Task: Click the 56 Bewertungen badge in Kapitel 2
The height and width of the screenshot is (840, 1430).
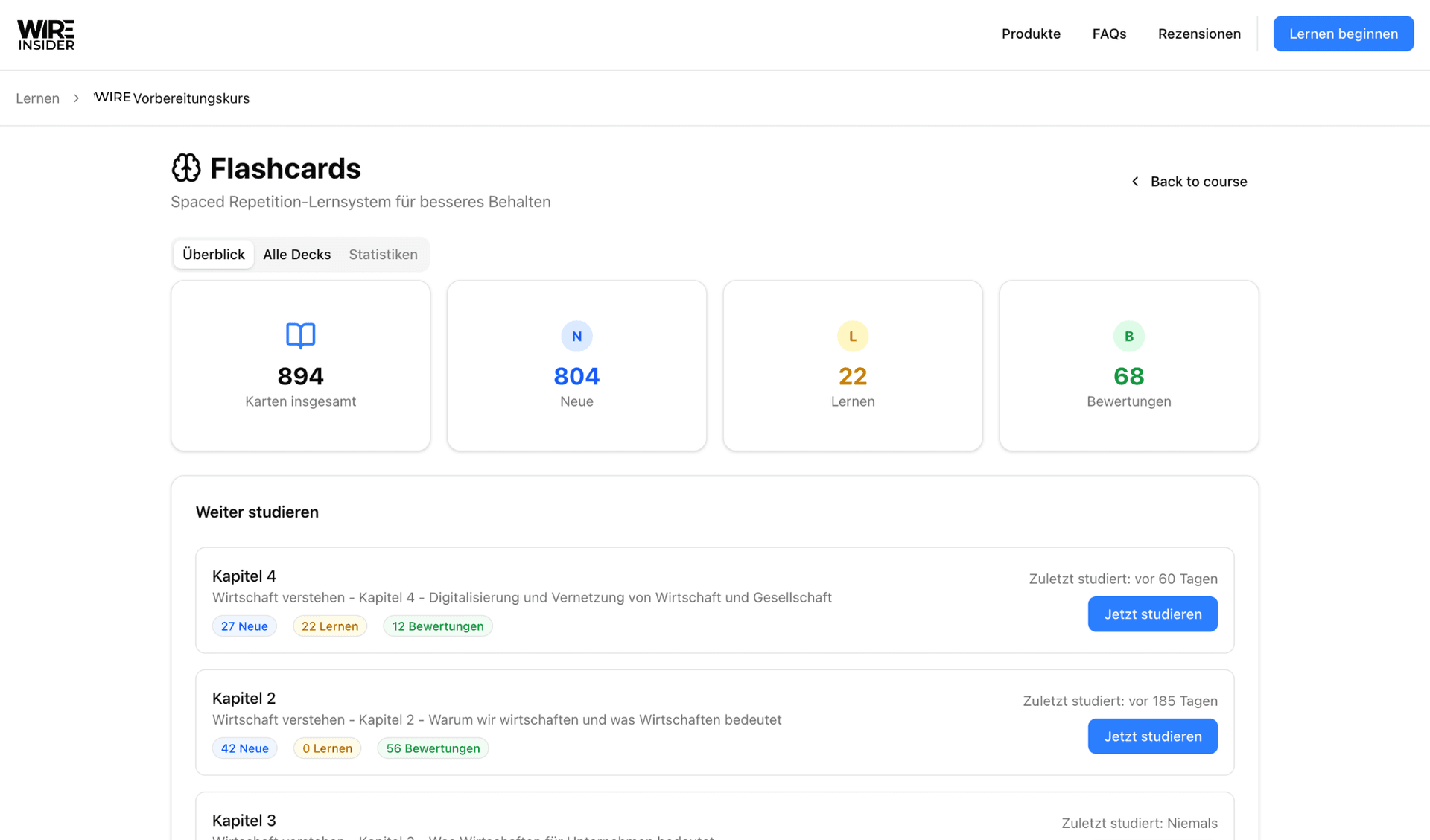Action: coord(433,748)
